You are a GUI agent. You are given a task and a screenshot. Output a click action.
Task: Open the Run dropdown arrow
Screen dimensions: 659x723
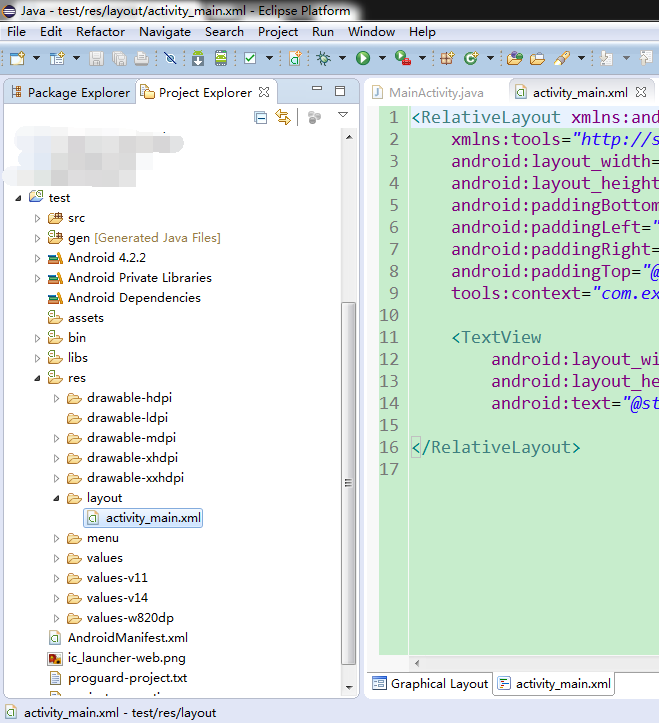(x=382, y=58)
